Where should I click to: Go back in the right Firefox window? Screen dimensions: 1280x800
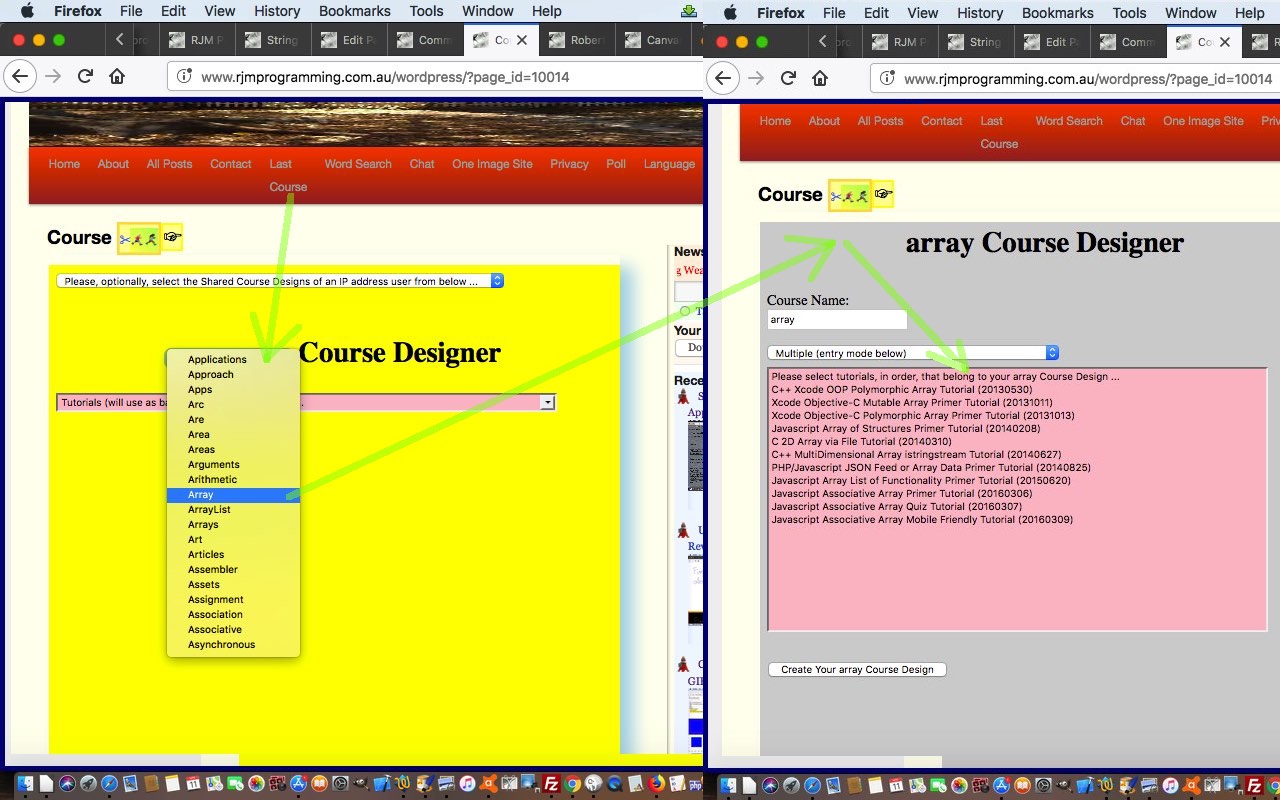coord(724,78)
